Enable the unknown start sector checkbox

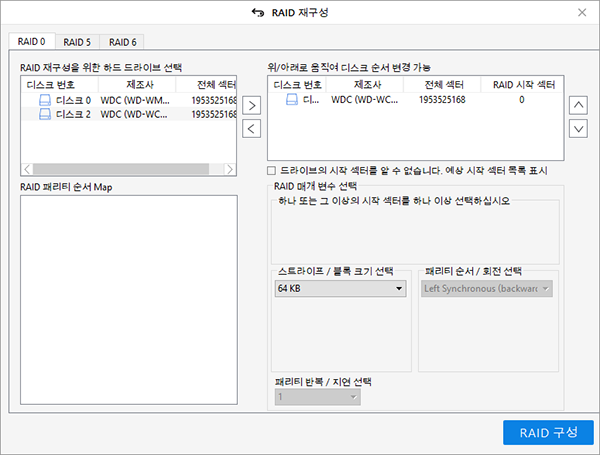[x=272, y=171]
